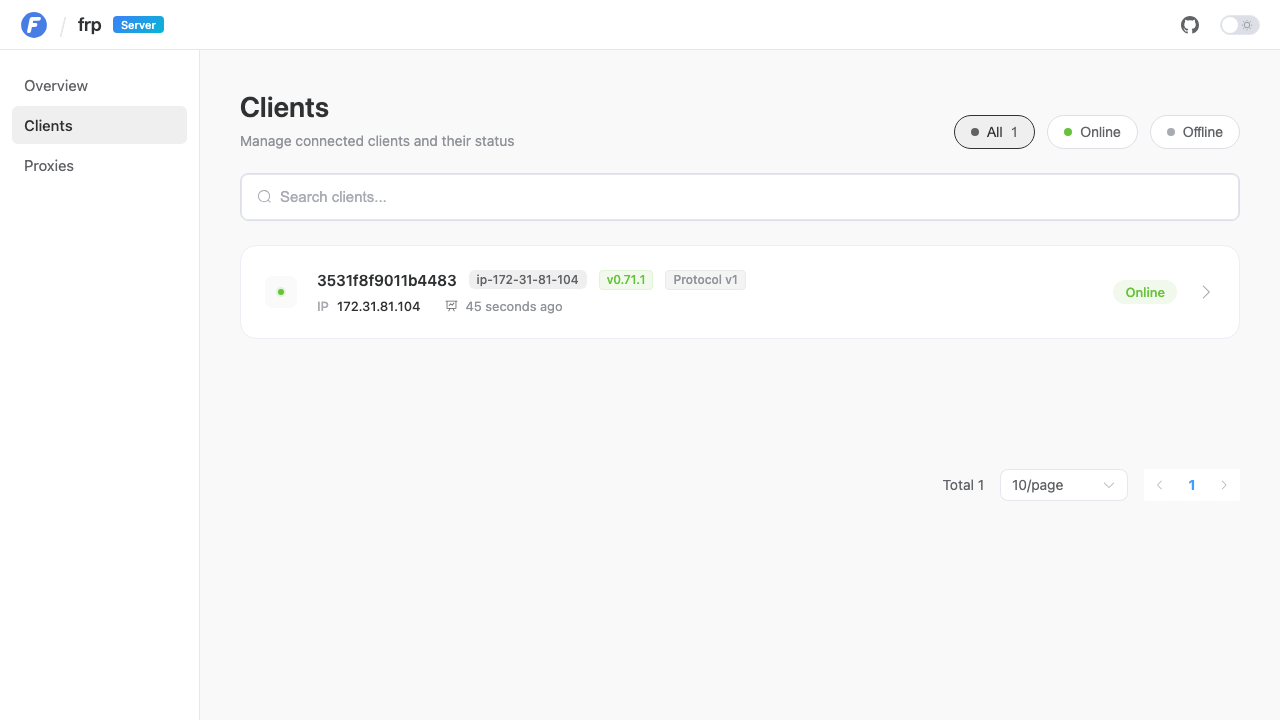Click the v0.71.1 version tag
Viewport: 1280px width, 720px height.
tap(626, 280)
